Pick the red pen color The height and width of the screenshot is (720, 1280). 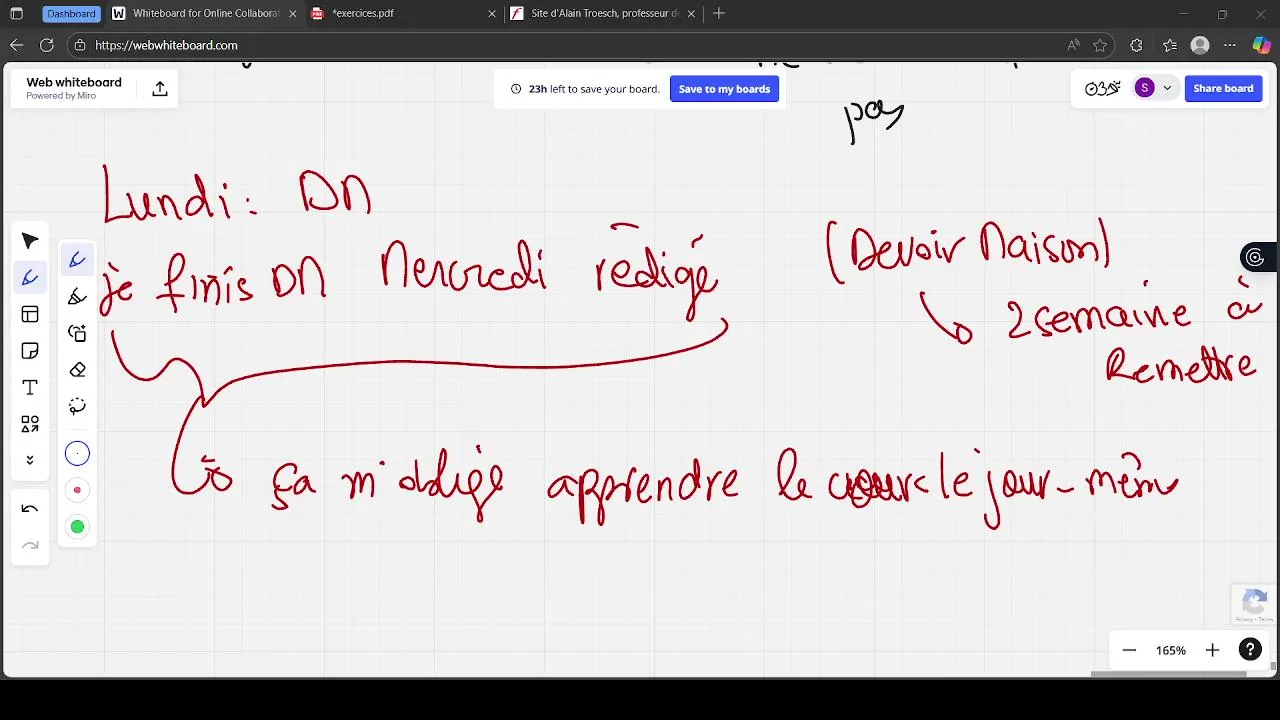[77, 490]
